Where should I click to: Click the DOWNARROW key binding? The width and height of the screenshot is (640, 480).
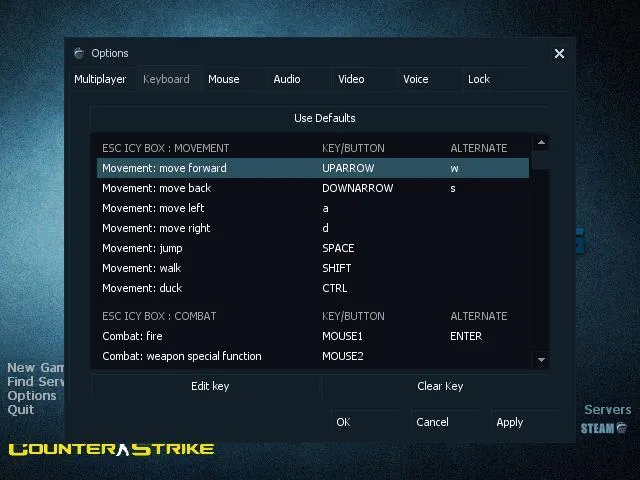358,188
